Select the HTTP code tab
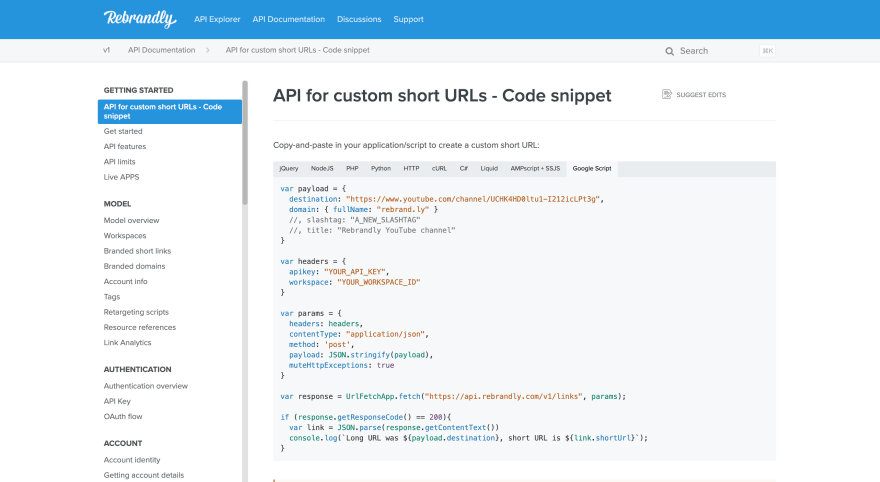Viewport: 880px width, 482px height. [411, 168]
